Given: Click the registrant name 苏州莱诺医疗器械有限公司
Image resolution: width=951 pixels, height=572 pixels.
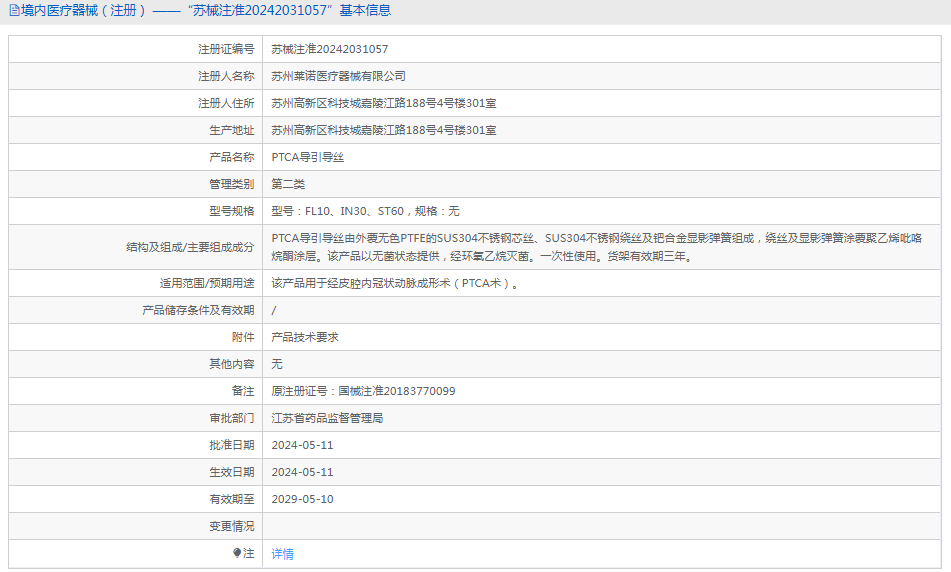Looking at the screenshot, I should [338, 76].
